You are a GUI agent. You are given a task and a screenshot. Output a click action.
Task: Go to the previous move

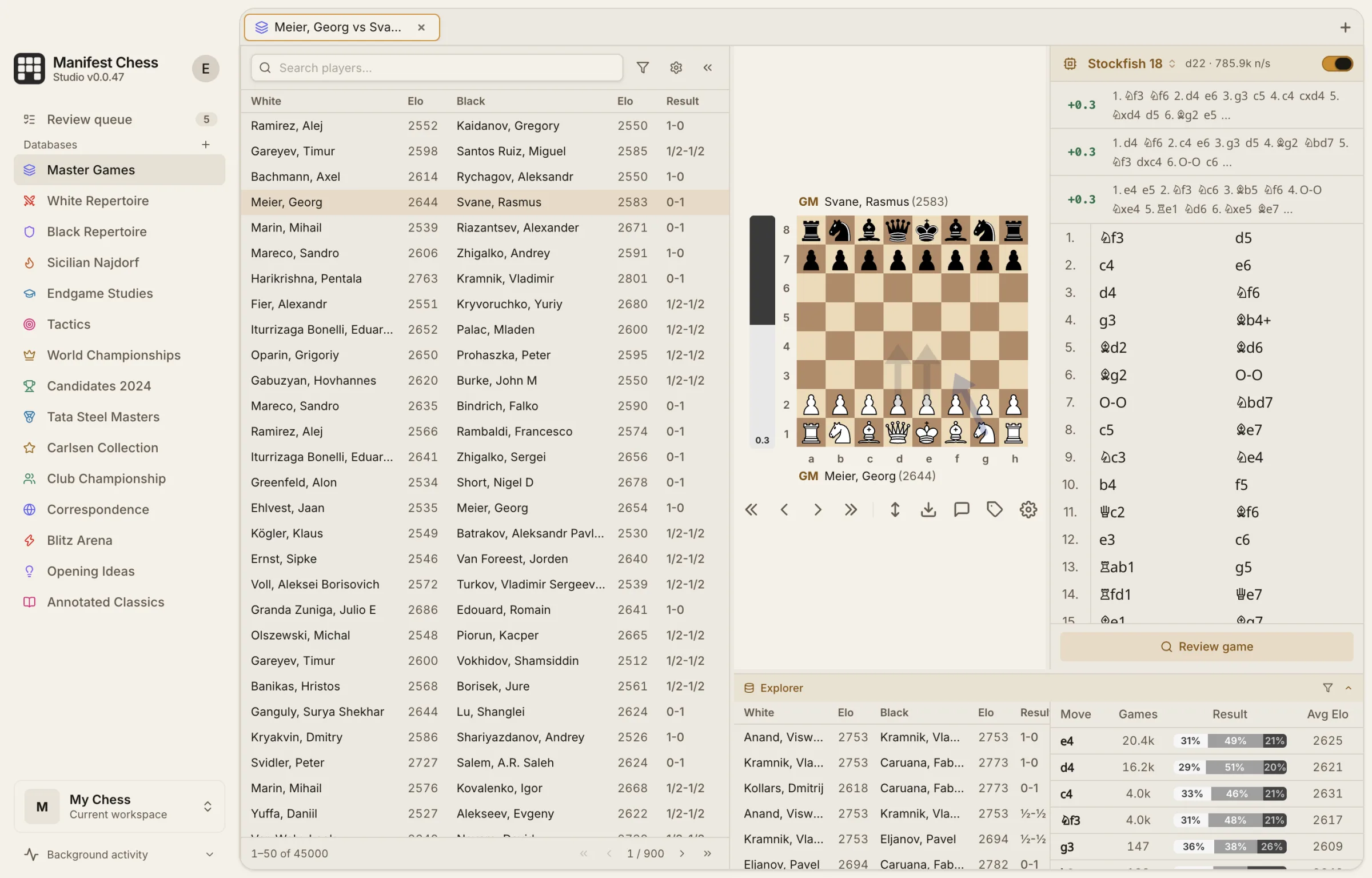(x=784, y=509)
